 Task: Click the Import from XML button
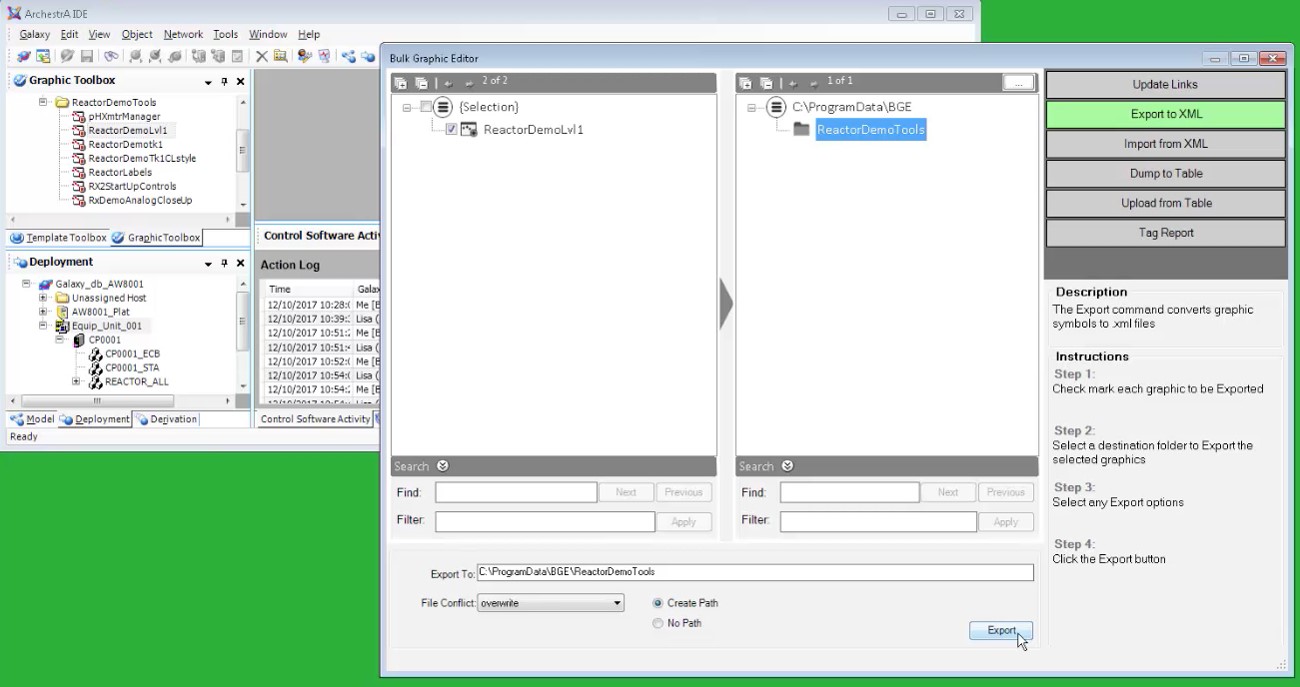pyautogui.click(x=1165, y=144)
